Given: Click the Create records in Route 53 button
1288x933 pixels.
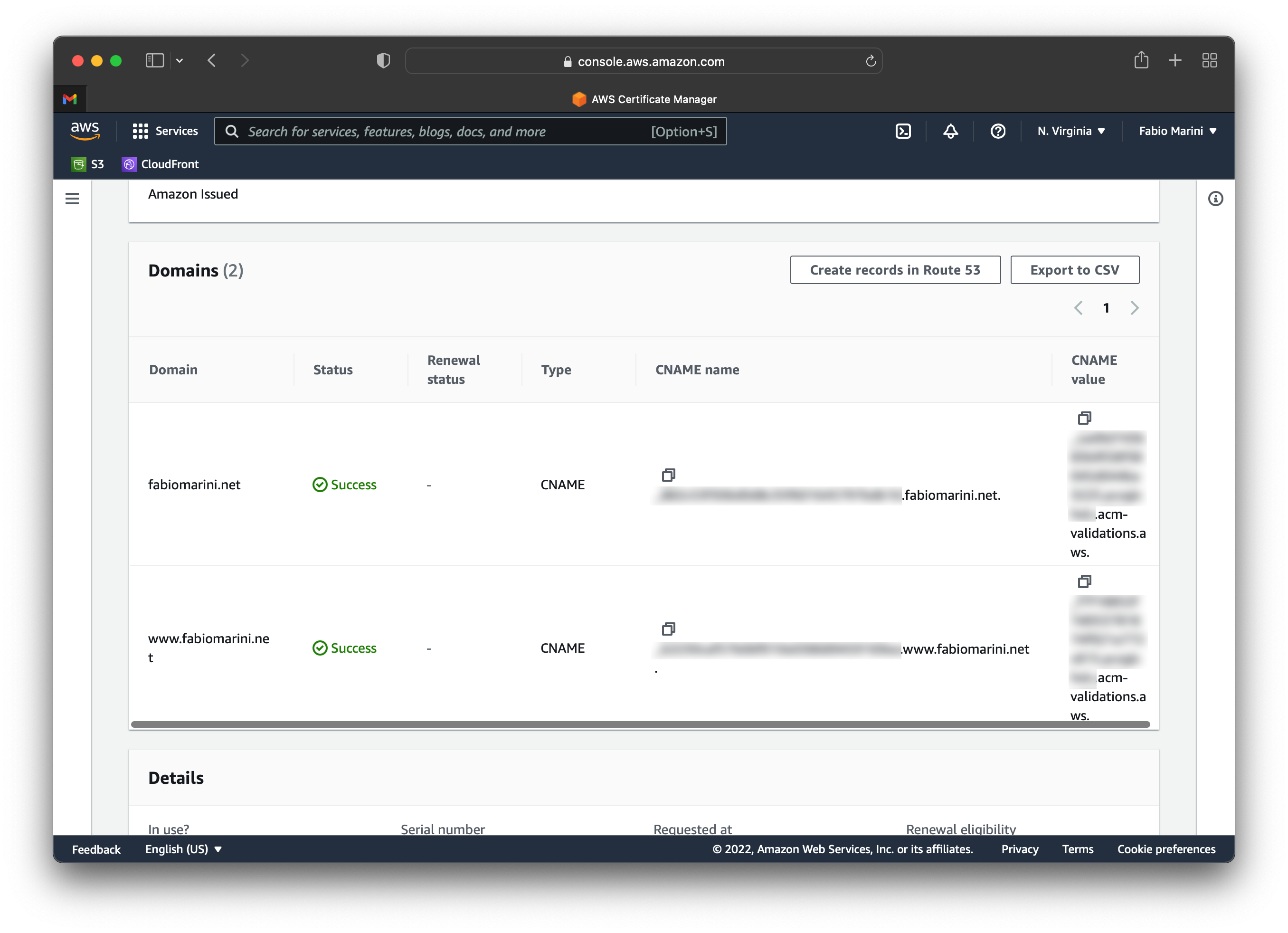Looking at the screenshot, I should click(x=894, y=270).
